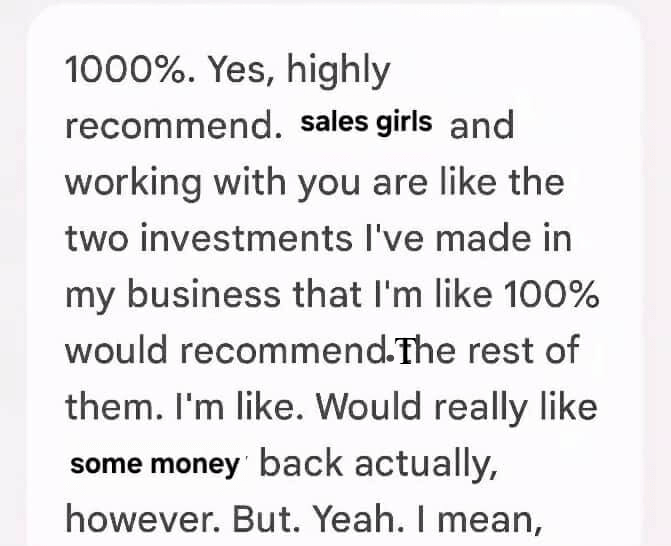Click the word "Yes" in first line
The height and width of the screenshot is (546, 671).
coord(232,70)
